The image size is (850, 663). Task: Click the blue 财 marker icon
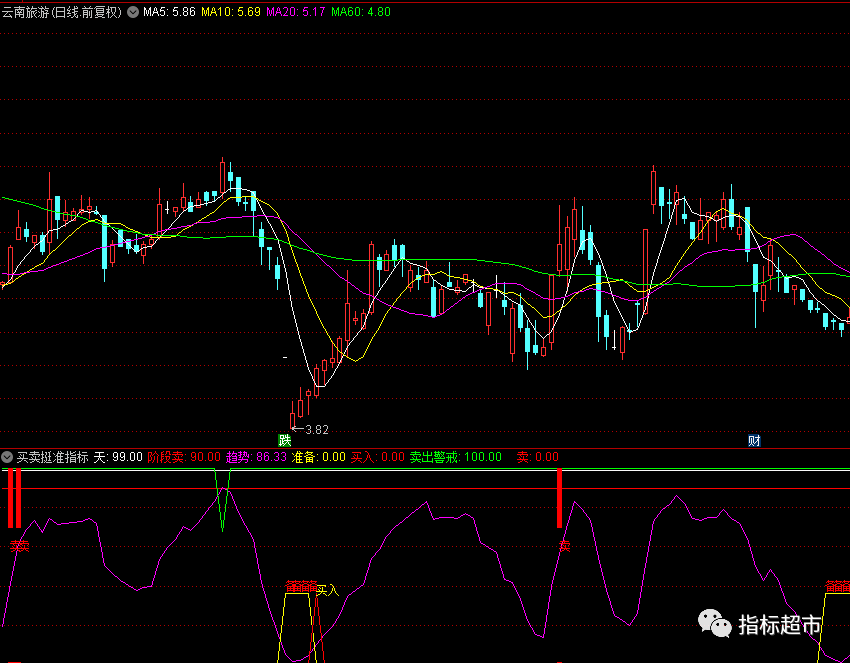point(754,440)
